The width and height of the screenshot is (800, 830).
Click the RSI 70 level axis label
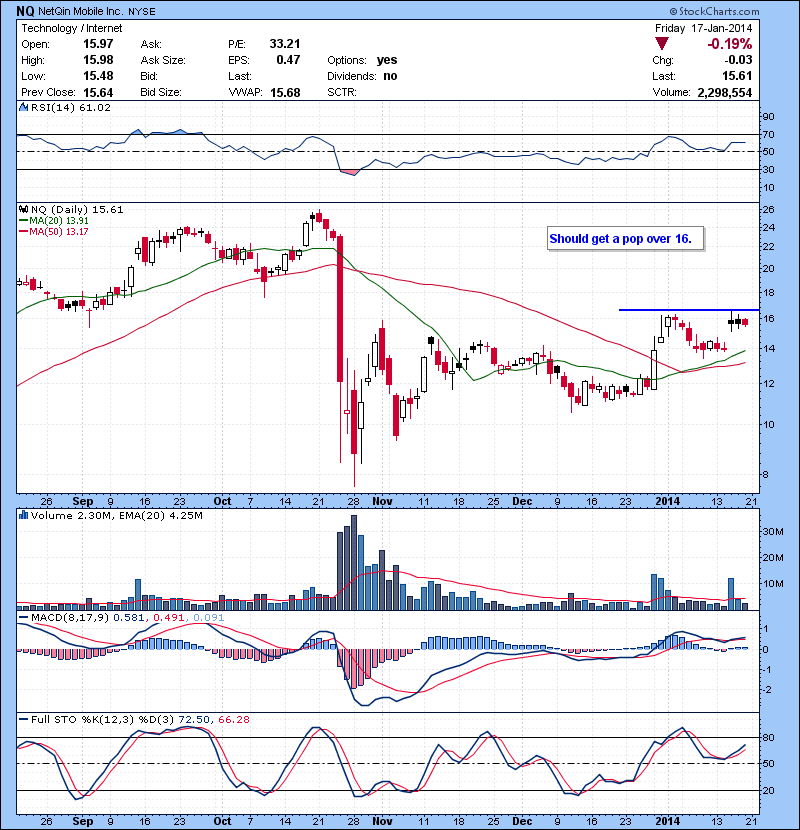click(x=768, y=135)
